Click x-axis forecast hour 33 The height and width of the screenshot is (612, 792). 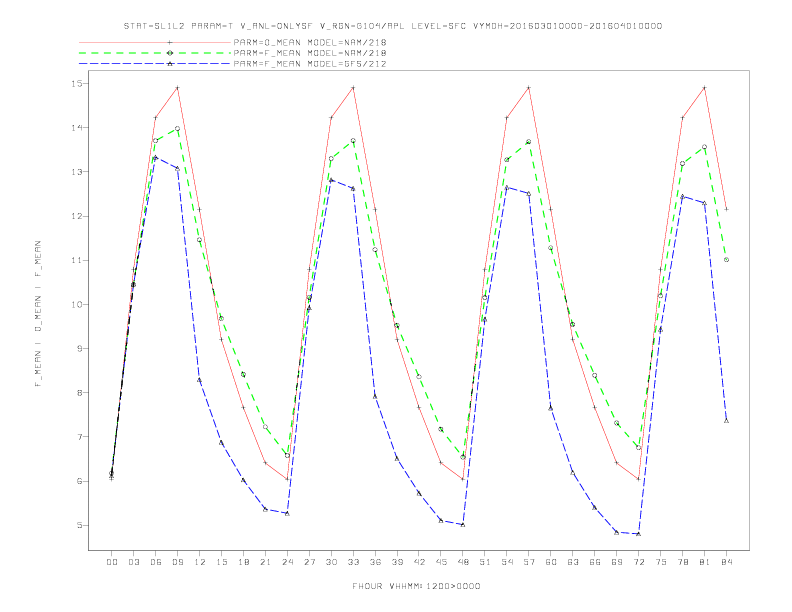pos(353,562)
